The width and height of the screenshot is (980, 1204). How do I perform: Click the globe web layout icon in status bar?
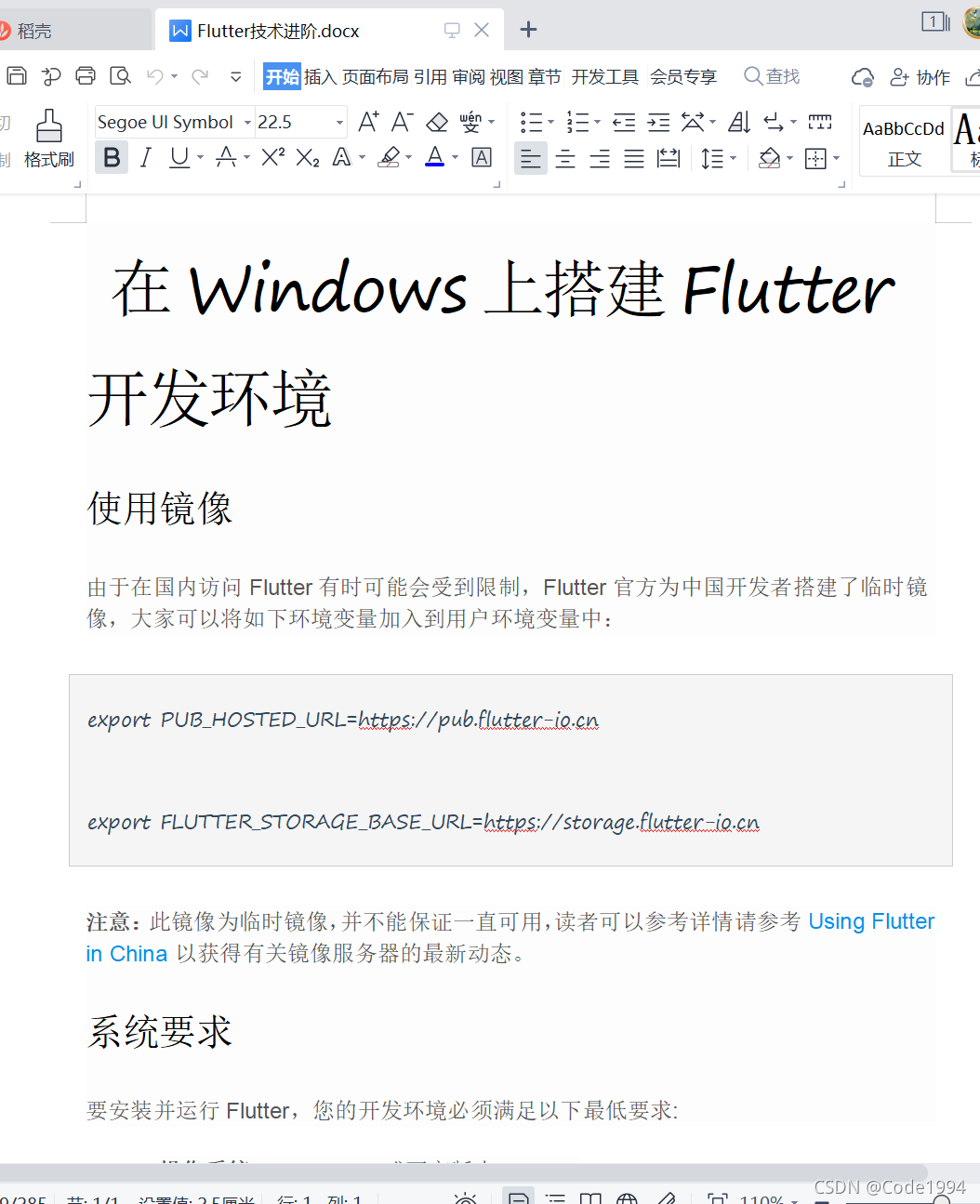[x=627, y=1197]
